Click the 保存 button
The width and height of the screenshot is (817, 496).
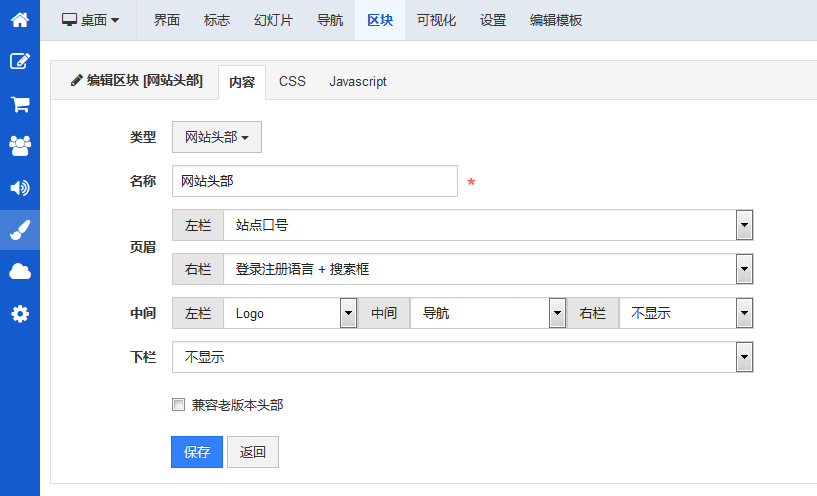point(197,452)
